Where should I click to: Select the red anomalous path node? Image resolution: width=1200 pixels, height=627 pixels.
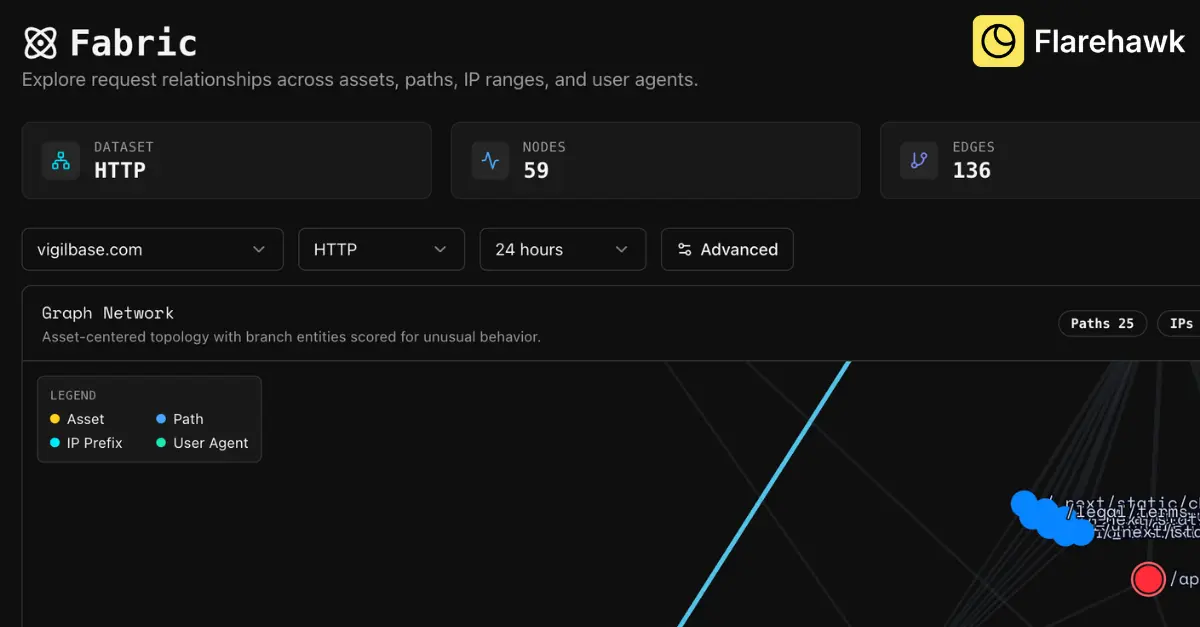[1148, 579]
